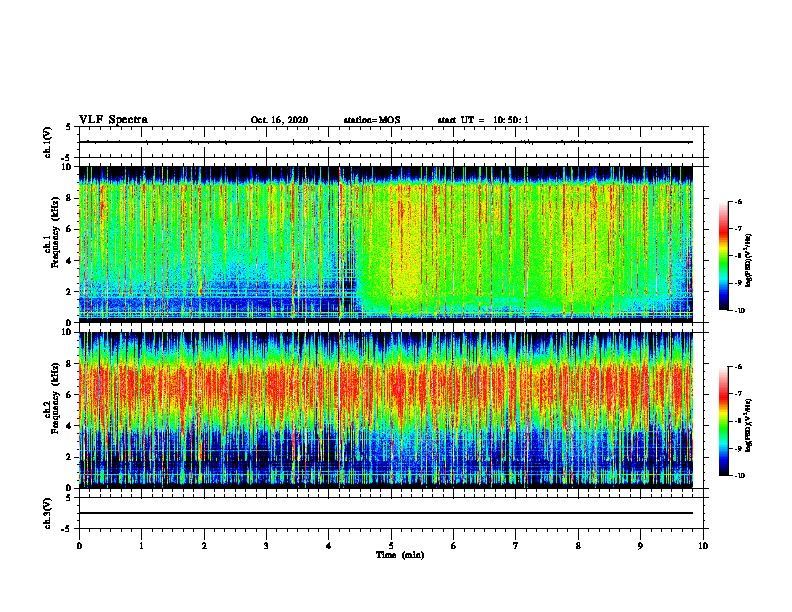Viewport: 792px width, 612px height.
Task: Click time axis tick label "9"
Action: 640,546
